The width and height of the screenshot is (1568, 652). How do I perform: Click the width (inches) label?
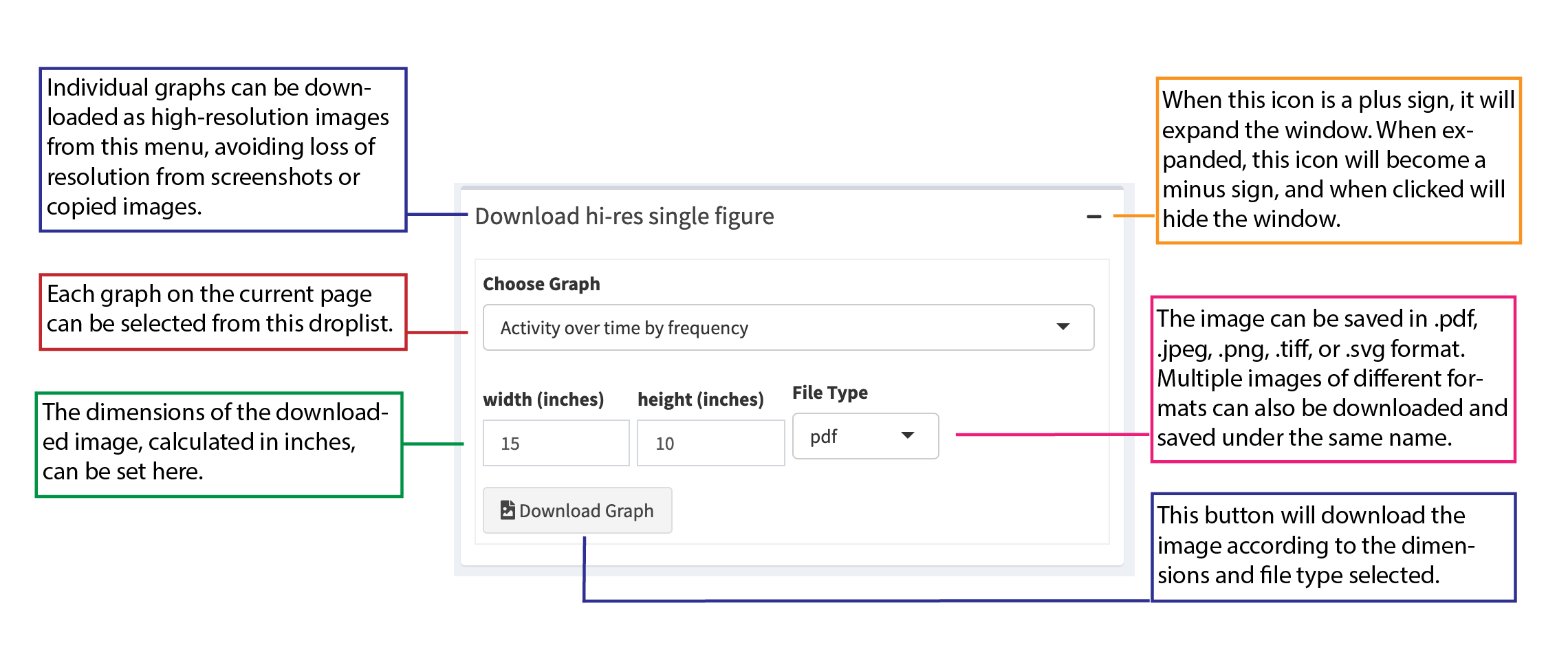coord(543,400)
